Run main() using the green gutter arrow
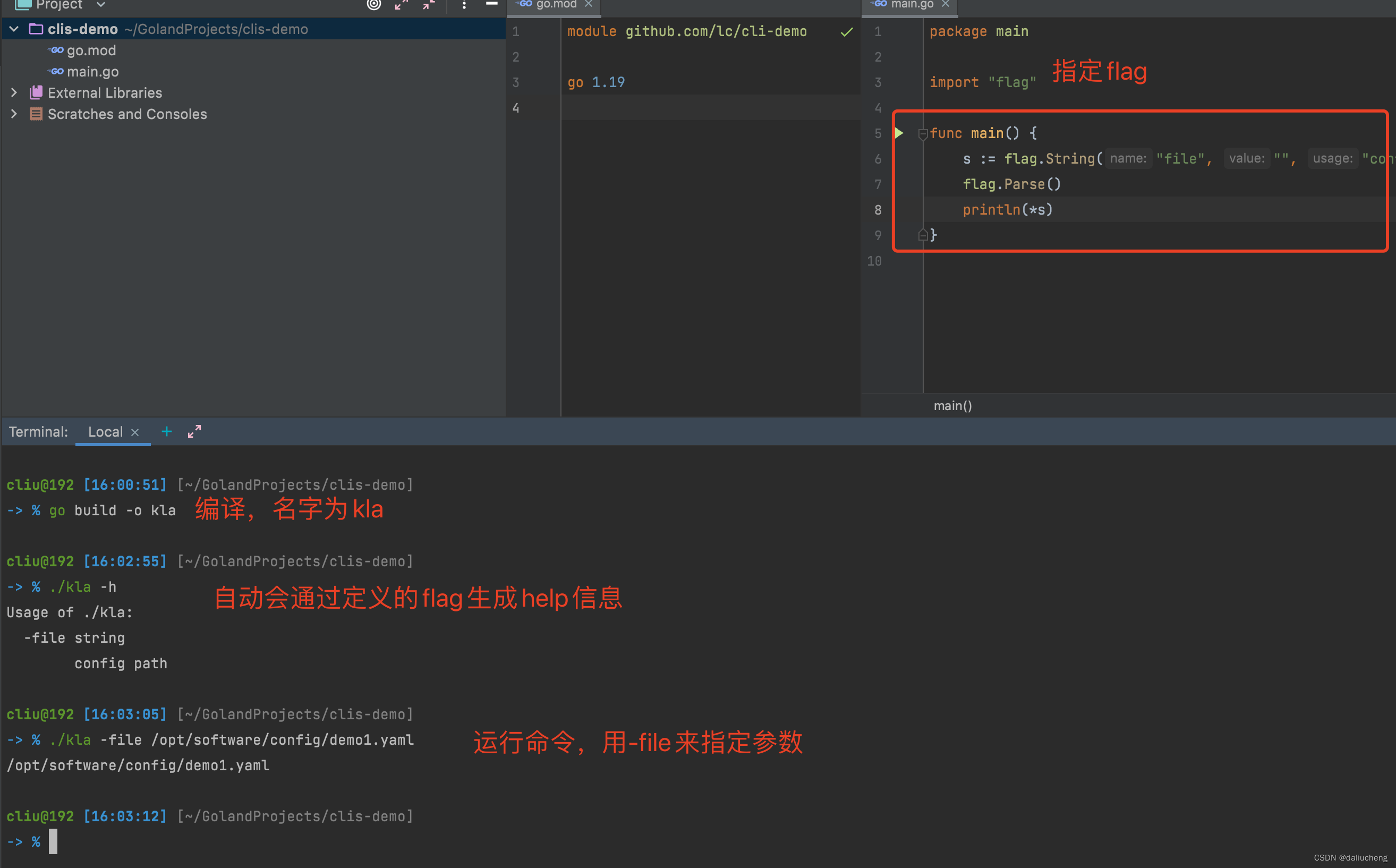The width and height of the screenshot is (1396, 868). tap(899, 133)
